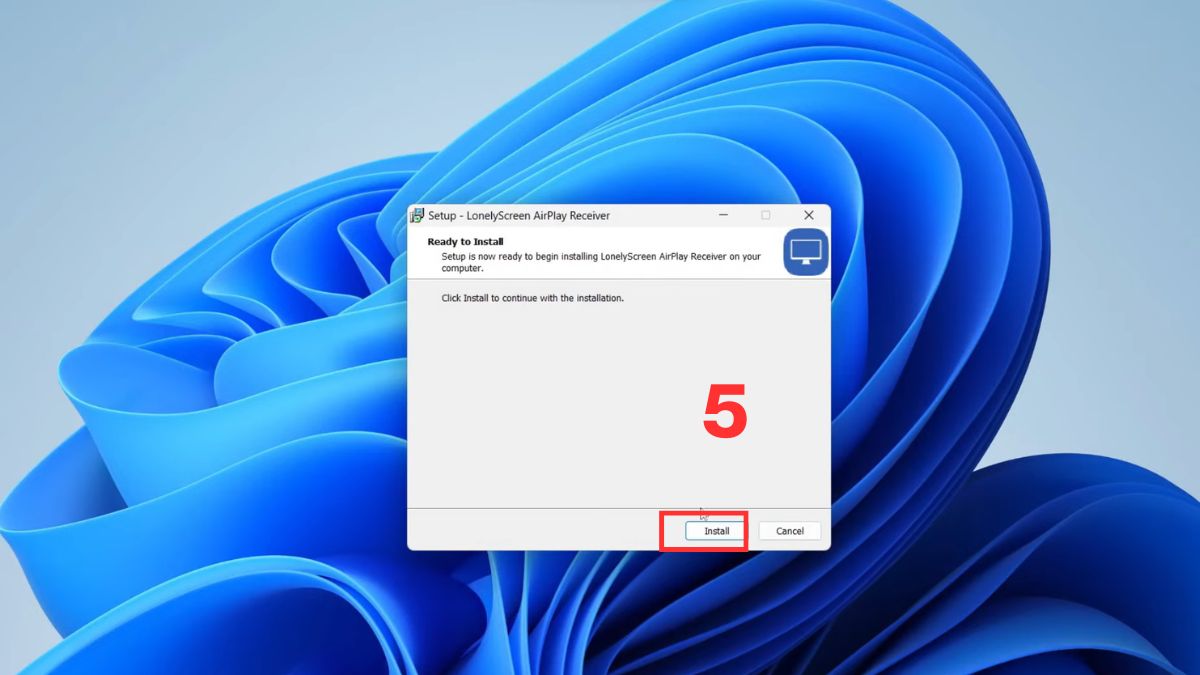Click the red number 5 annotation
The width and height of the screenshot is (1200, 675).
pos(725,413)
